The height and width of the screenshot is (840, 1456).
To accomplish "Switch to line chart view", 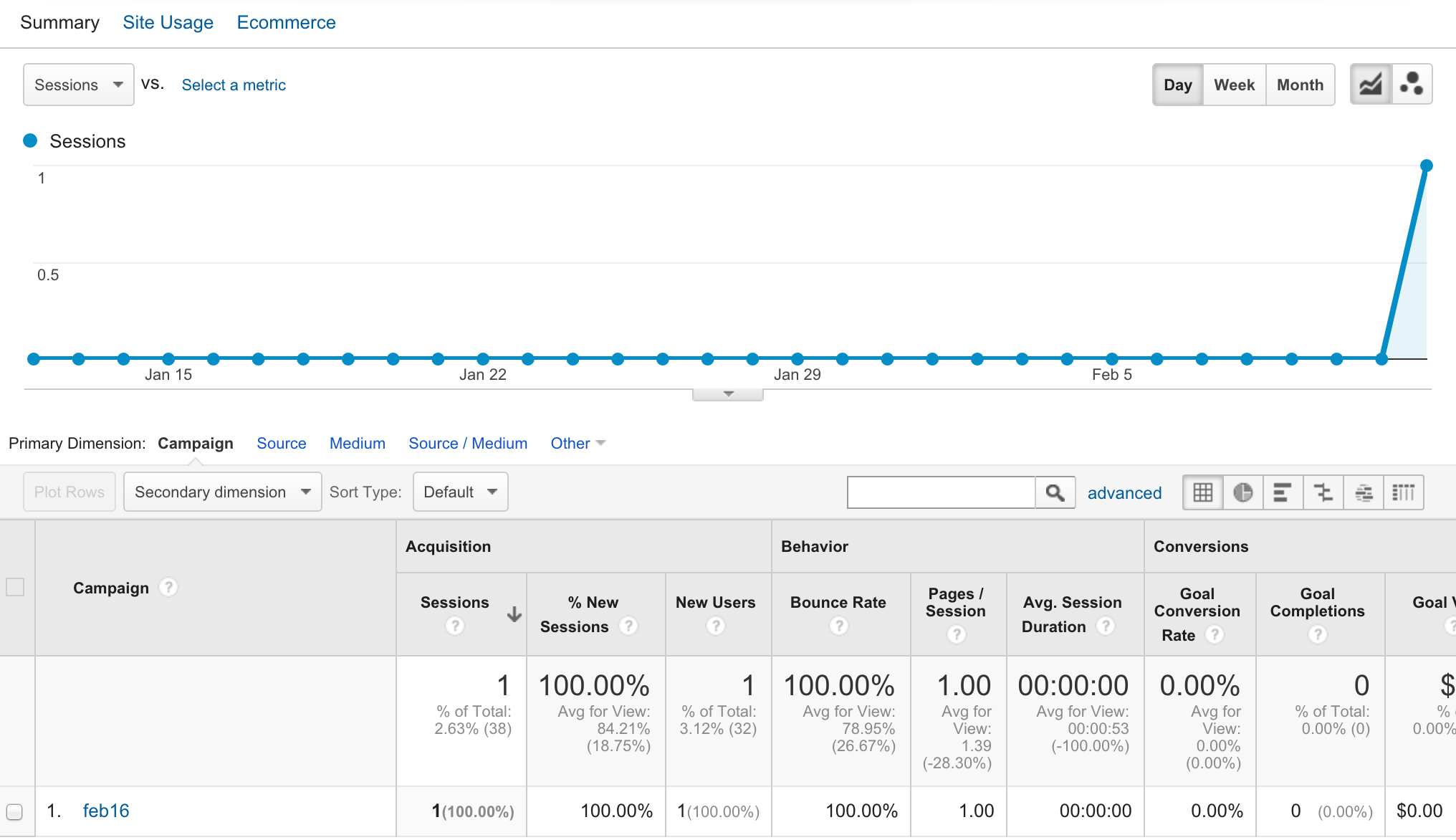I will [1370, 85].
